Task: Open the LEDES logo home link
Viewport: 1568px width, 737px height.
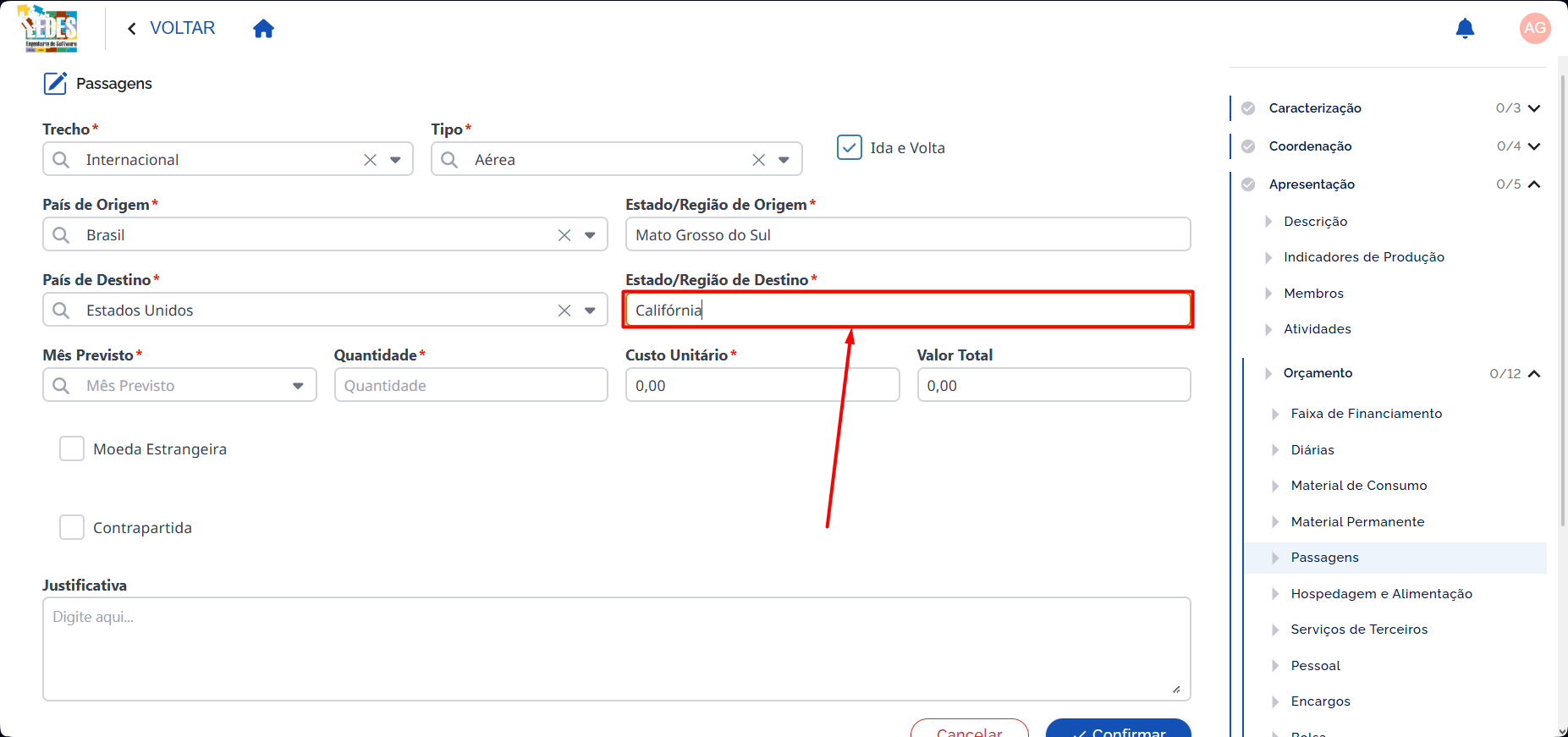Action: [x=48, y=28]
